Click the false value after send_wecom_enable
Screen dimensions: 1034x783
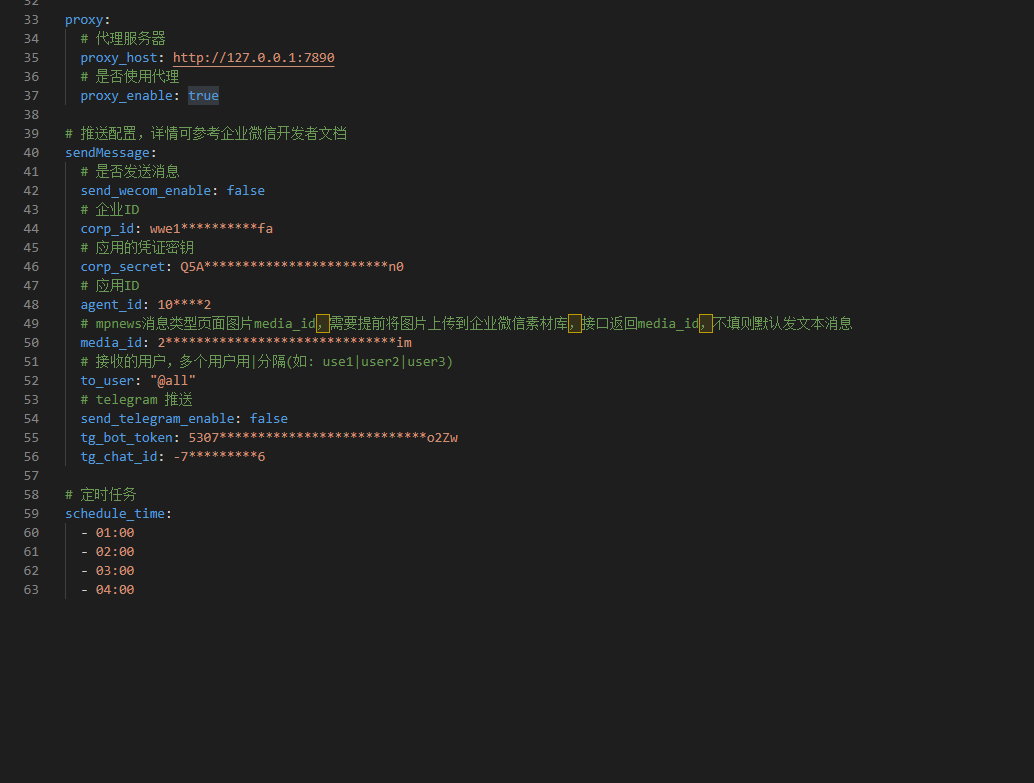pyautogui.click(x=245, y=190)
